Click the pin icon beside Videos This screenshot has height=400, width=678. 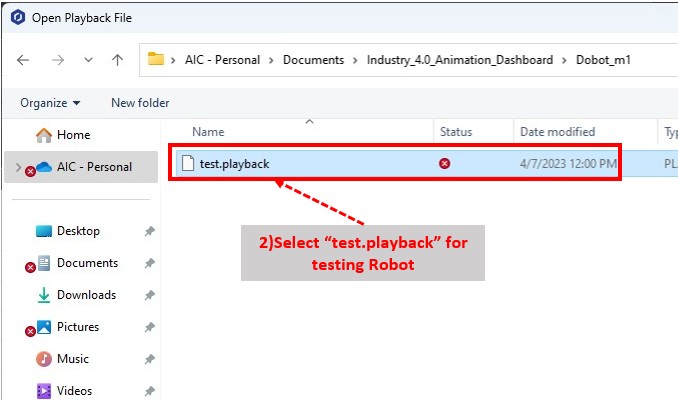[x=149, y=391]
